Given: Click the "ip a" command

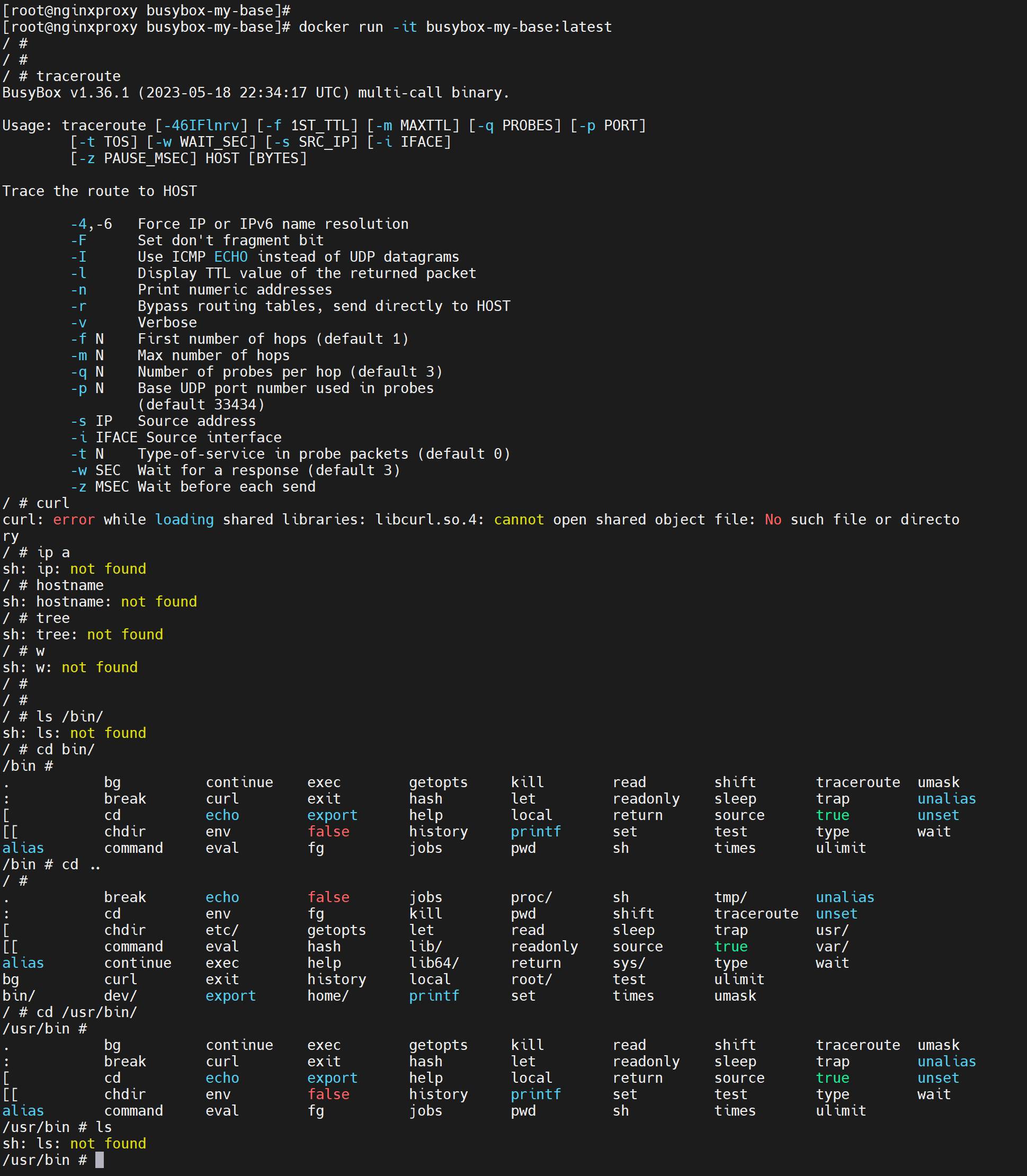Looking at the screenshot, I should (x=53, y=553).
